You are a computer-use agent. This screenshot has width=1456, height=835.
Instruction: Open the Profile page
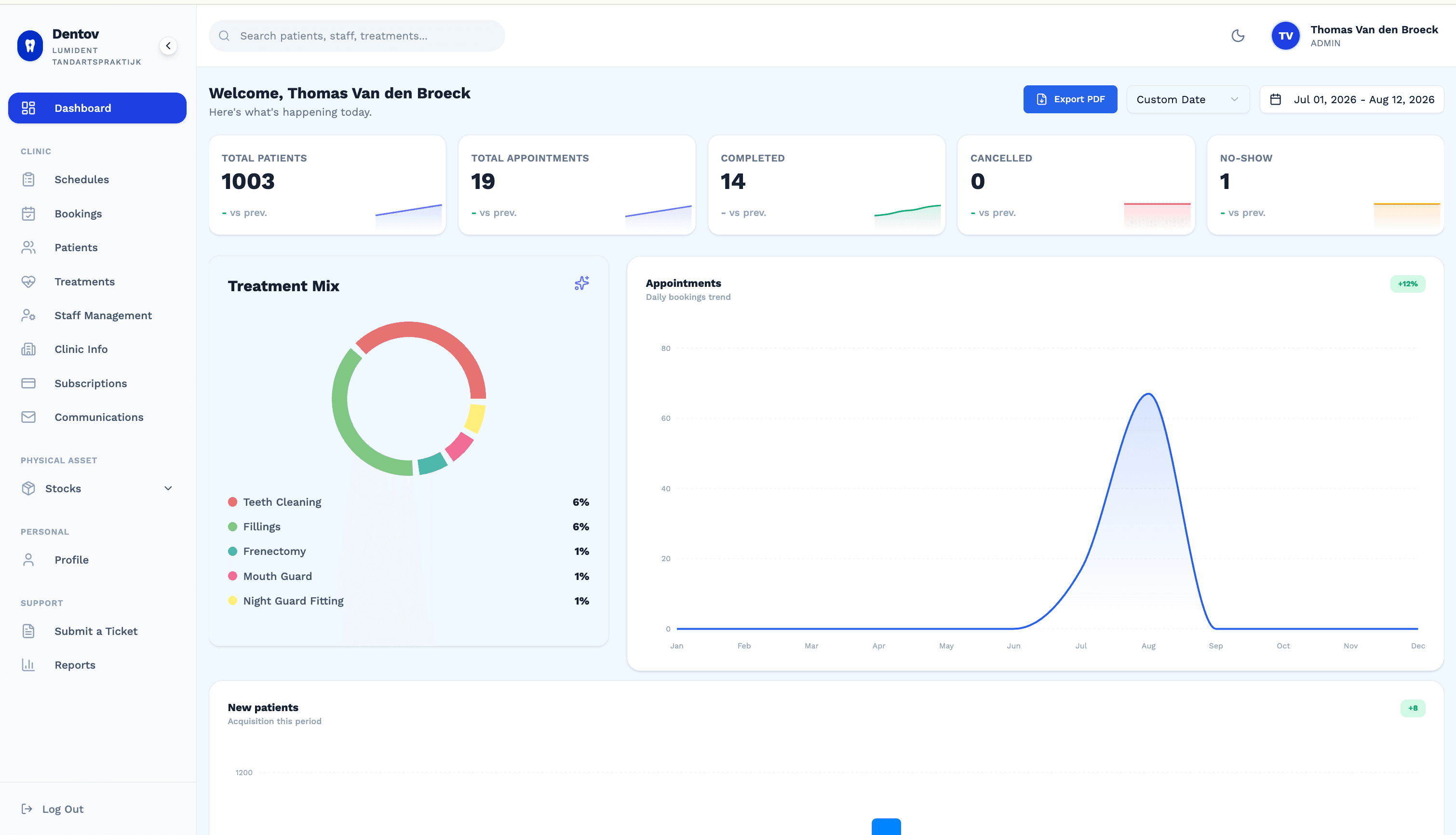pyautogui.click(x=97, y=560)
